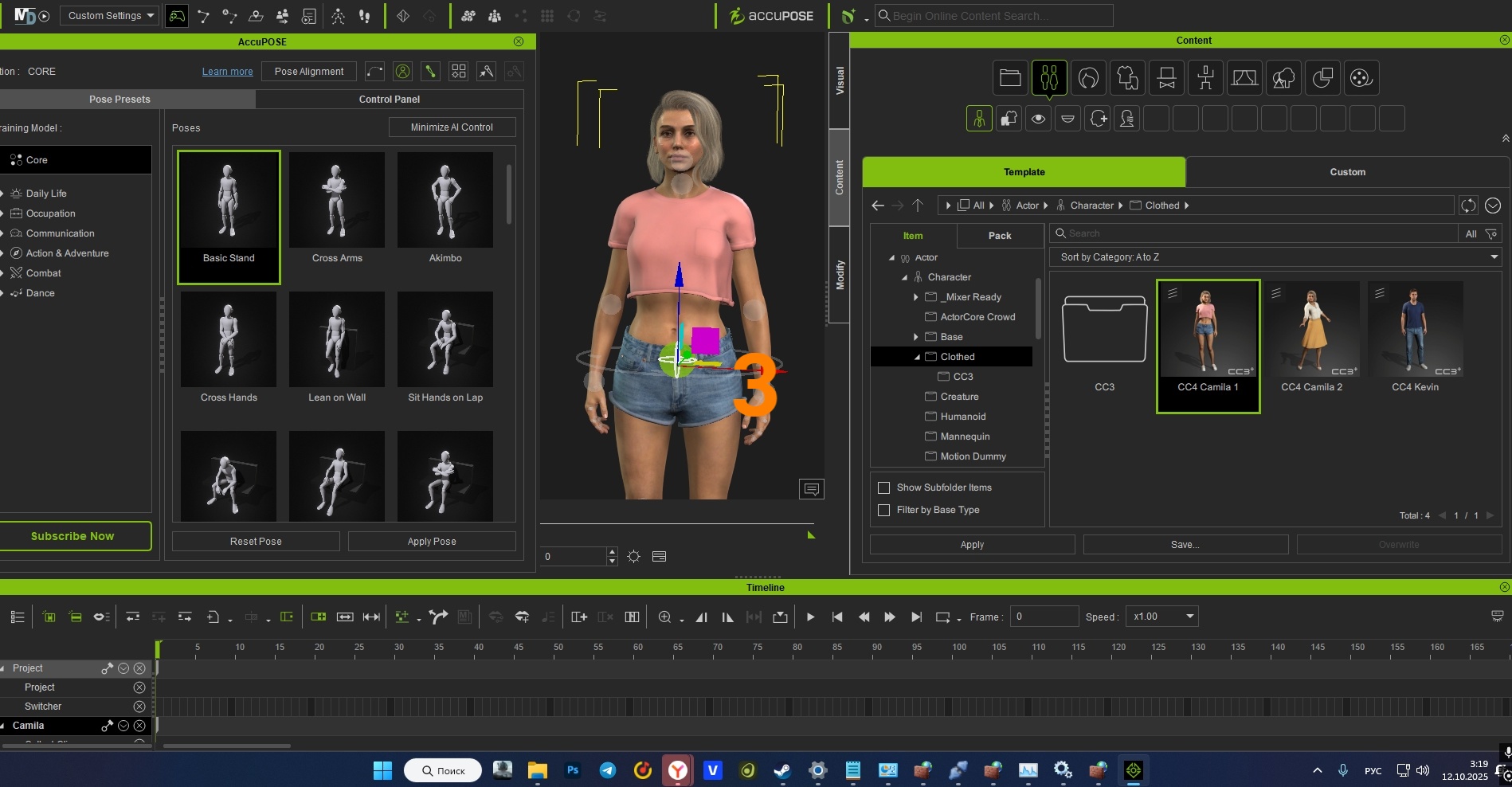Expand the _Mixer Ready folder in tree
The image size is (1512, 787).
915,297
